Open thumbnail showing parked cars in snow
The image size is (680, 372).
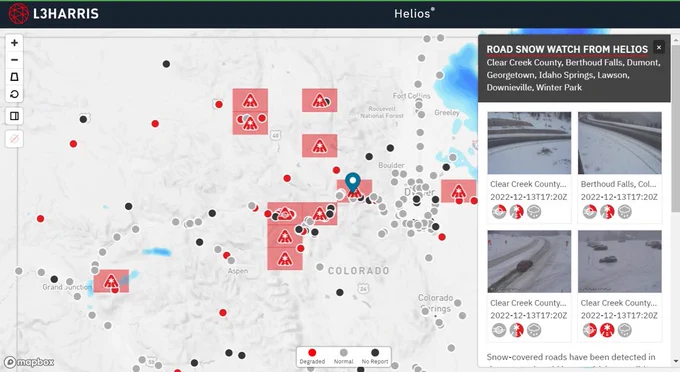(620, 261)
